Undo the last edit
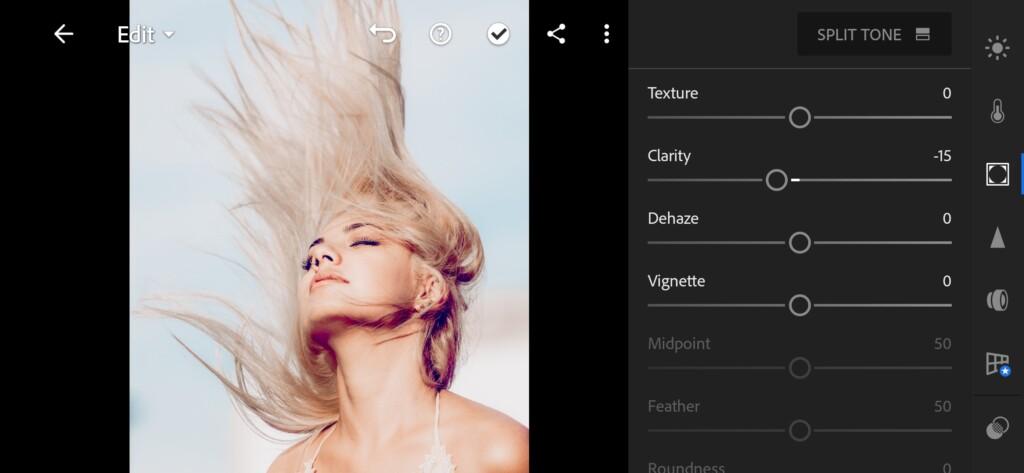 383,34
